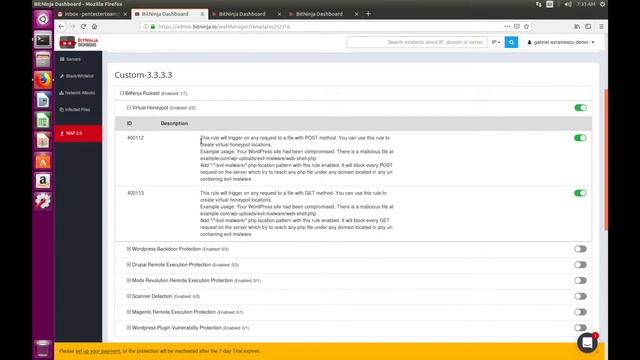Toggle the Firefox sidebar view icon
The height and width of the screenshot is (360, 640).
(588, 27)
